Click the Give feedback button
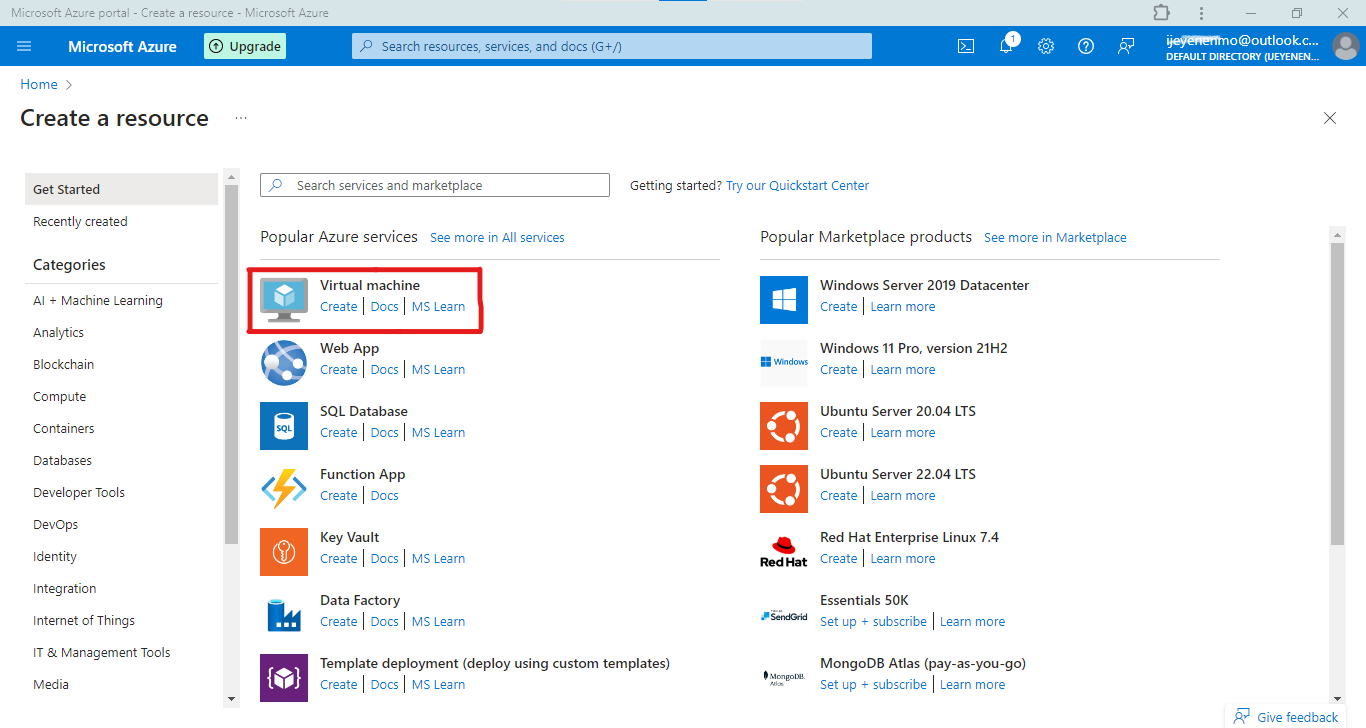Screen dimensions: 1366x728 pyautogui.click(x=1286, y=717)
